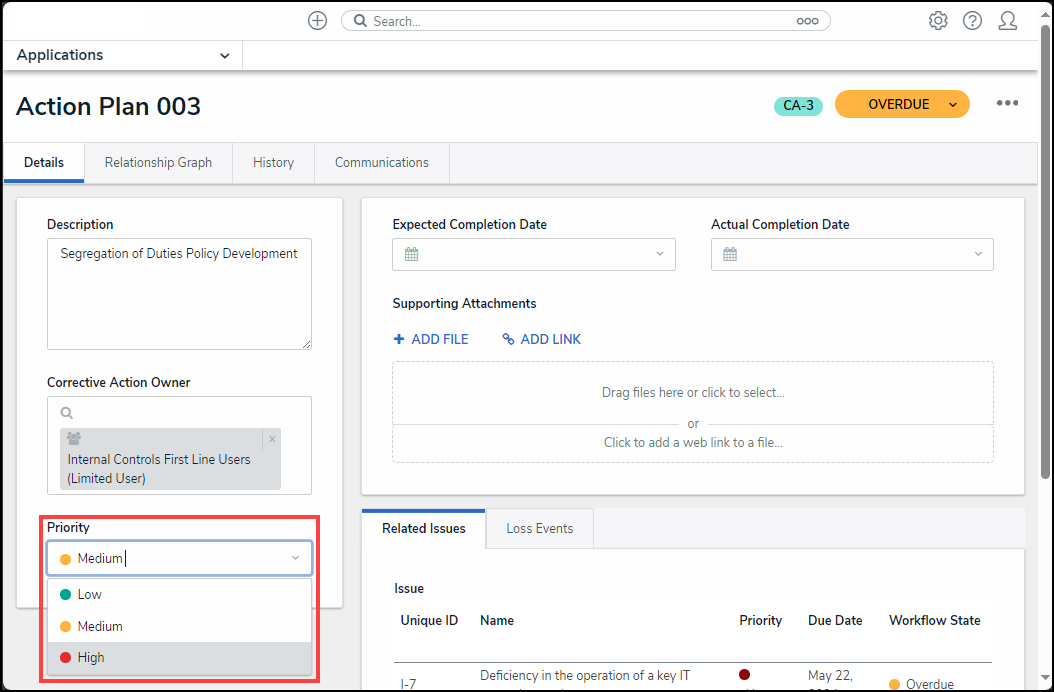The image size is (1054, 692).
Task: Switch to the Relationship Graph tab
Action: click(x=158, y=162)
